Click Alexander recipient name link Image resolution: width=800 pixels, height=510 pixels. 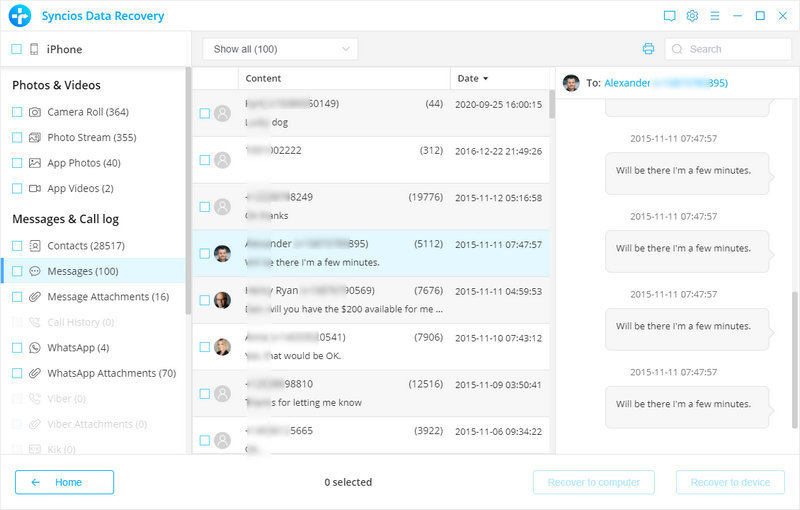666,83
